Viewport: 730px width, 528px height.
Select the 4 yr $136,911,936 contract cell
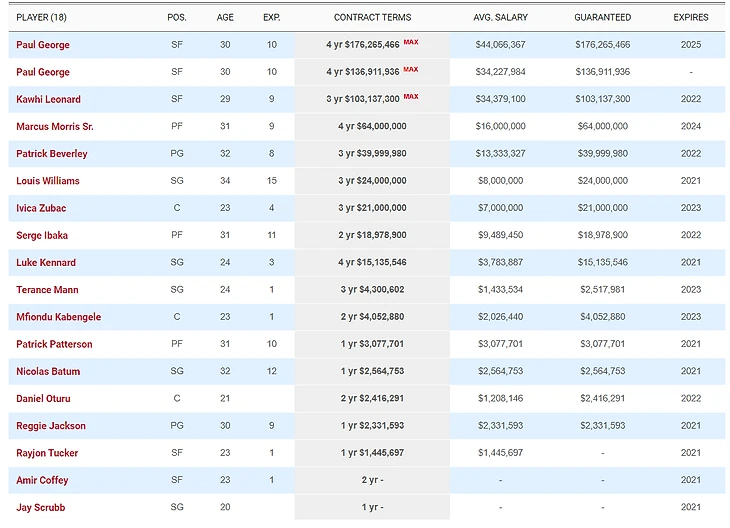[372, 72]
